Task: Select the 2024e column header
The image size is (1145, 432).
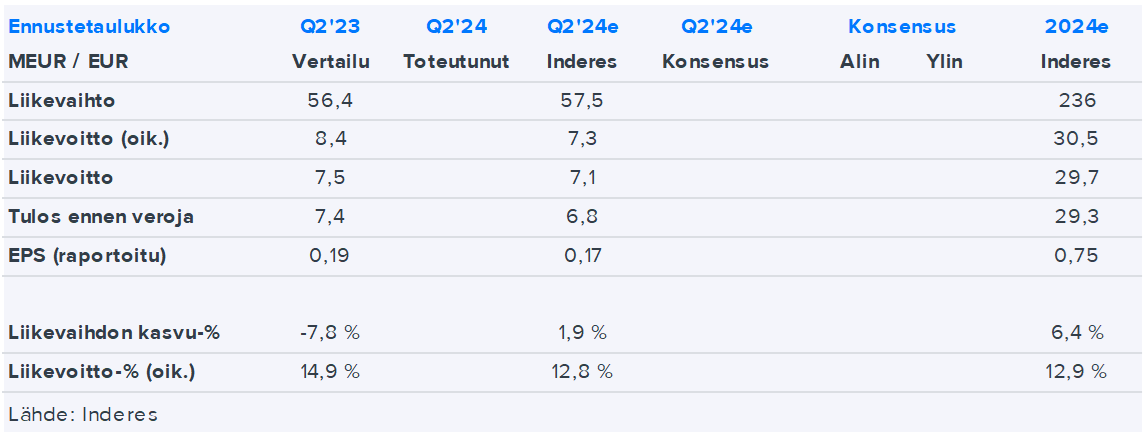Action: (x=1076, y=27)
